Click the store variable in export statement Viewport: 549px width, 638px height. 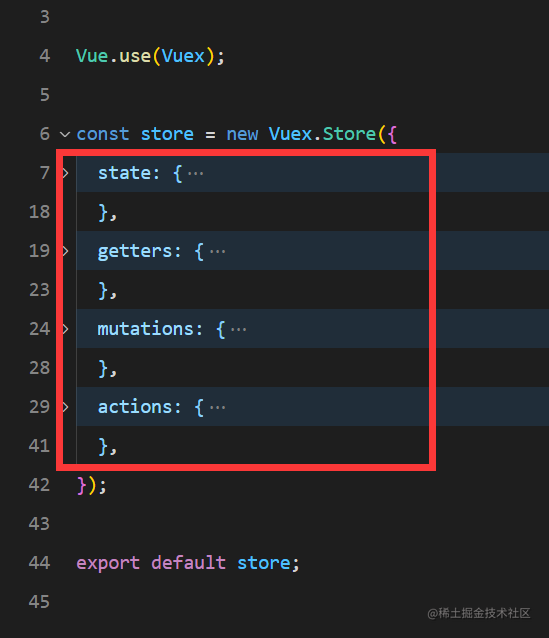point(264,563)
